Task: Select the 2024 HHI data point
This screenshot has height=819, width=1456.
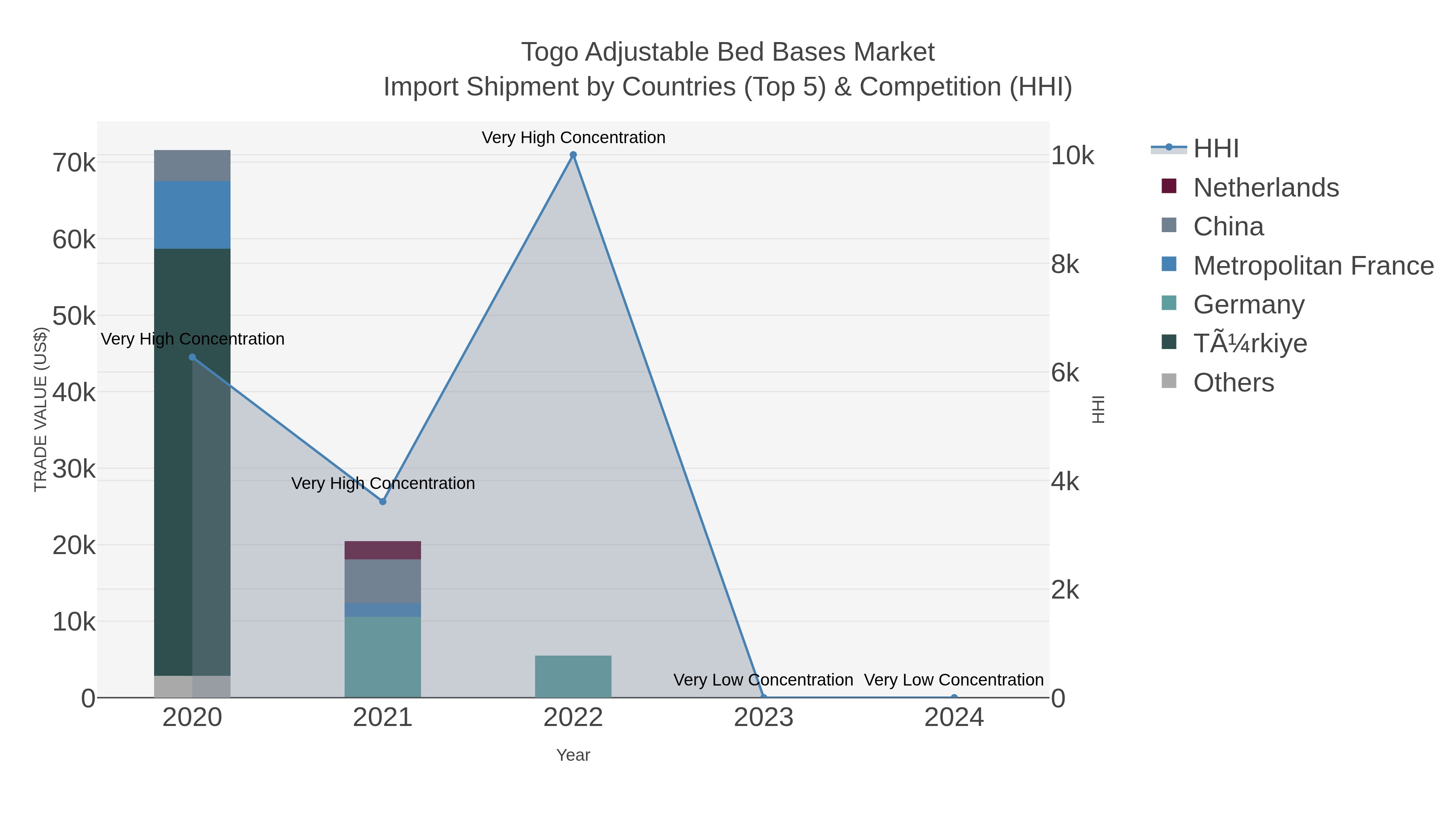Action: [954, 698]
